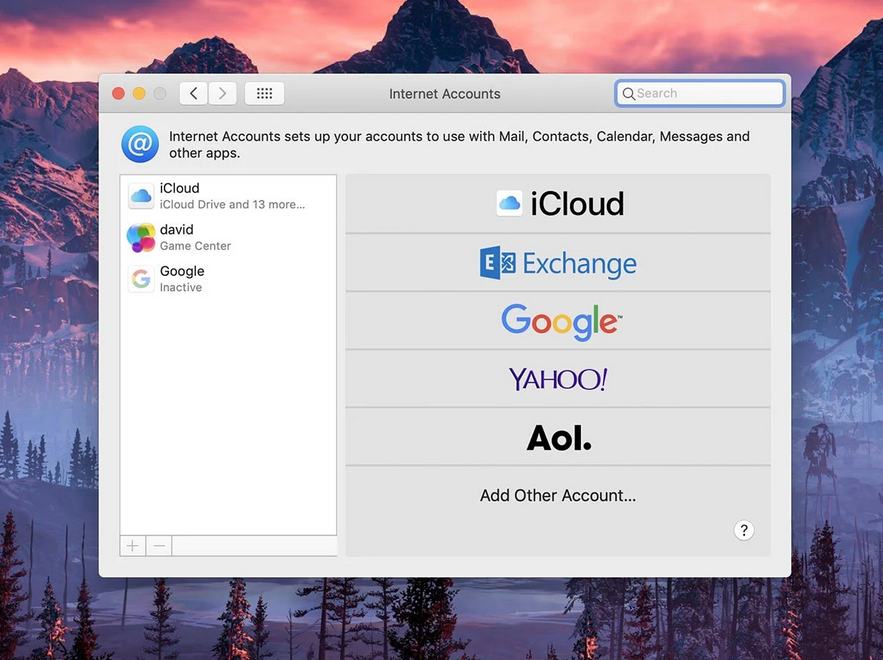Choose Yahoo! as the account type
Viewport: 883px width, 660px height.
558,379
